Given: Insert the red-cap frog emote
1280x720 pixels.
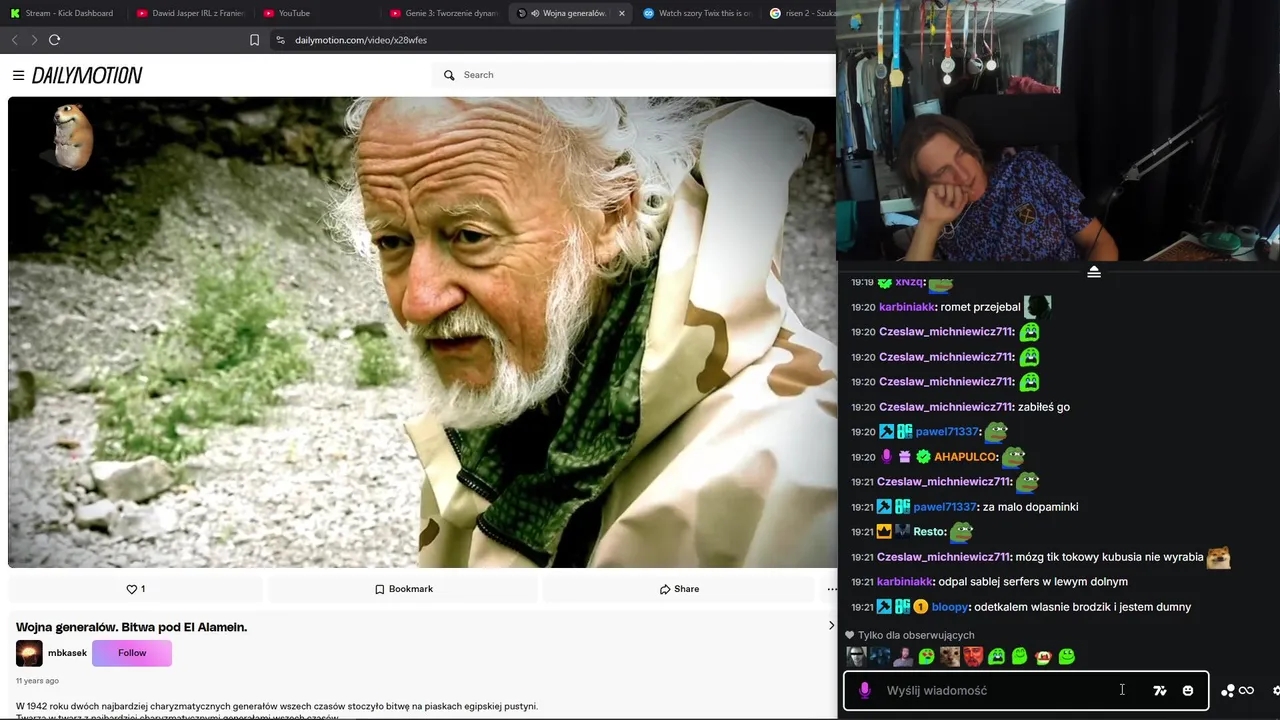Looking at the screenshot, I should [x=1043, y=657].
